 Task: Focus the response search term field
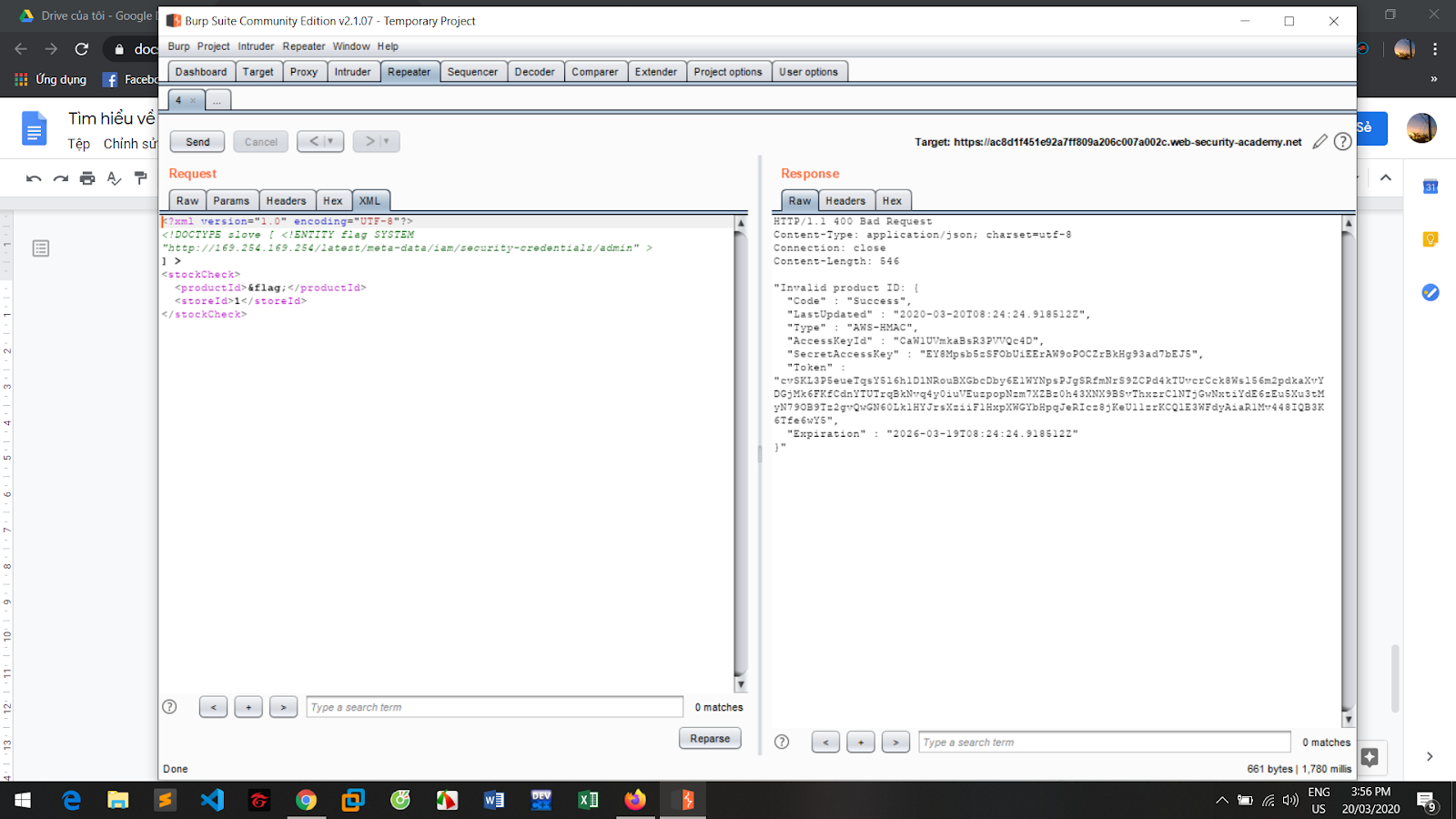pos(1104,743)
